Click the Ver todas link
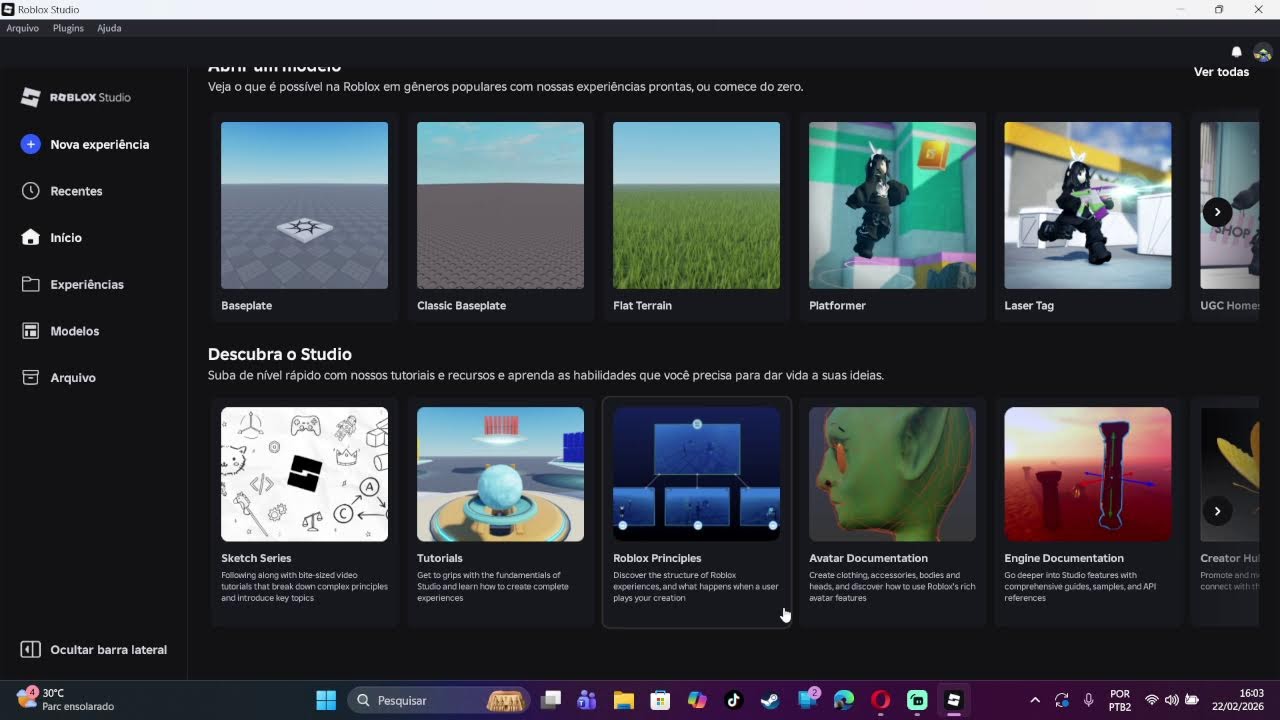Screen dimensions: 1280x720 1221,72
